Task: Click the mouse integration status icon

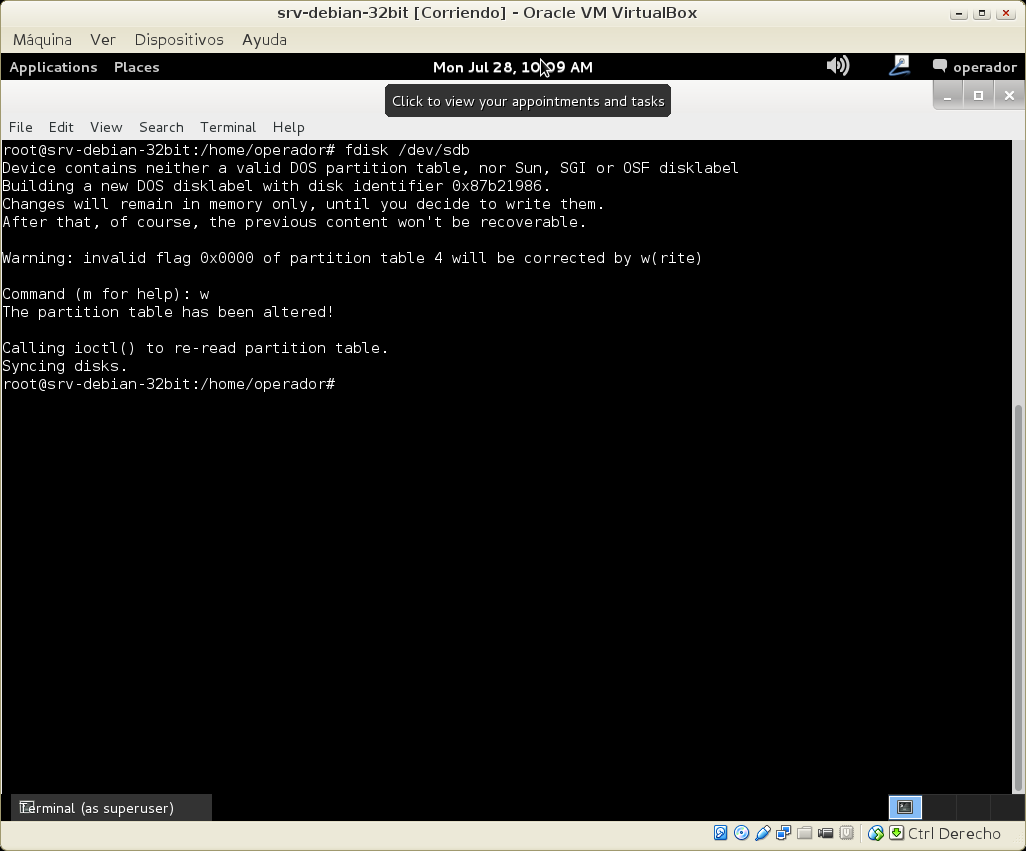Action: [876, 833]
